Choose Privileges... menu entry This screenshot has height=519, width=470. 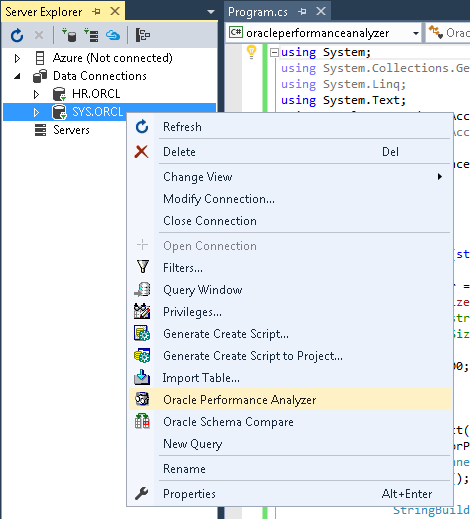(x=290, y=312)
